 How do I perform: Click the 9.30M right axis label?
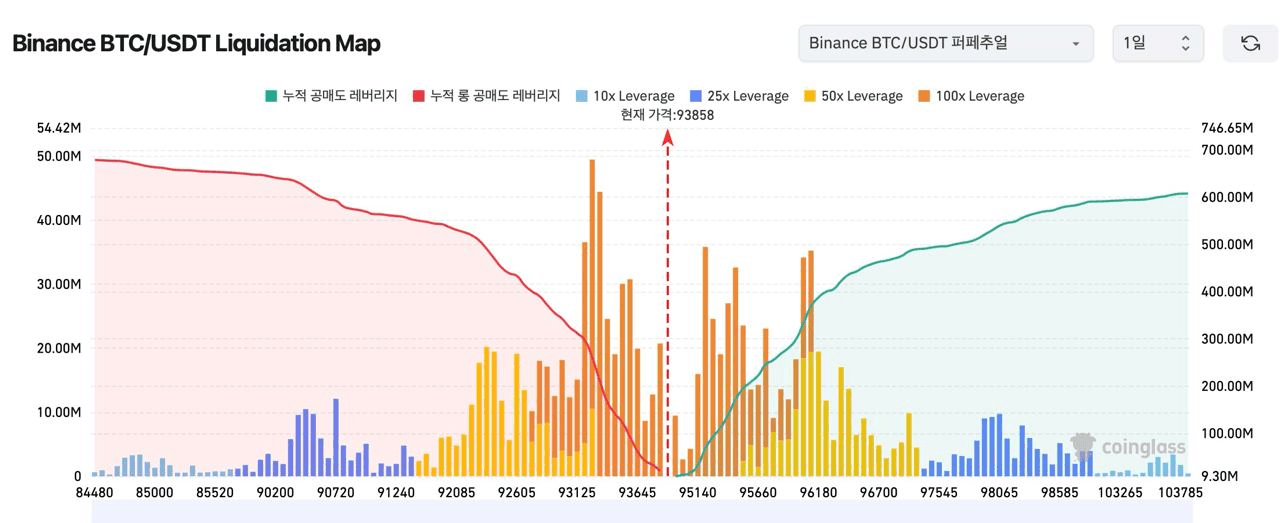1219,476
